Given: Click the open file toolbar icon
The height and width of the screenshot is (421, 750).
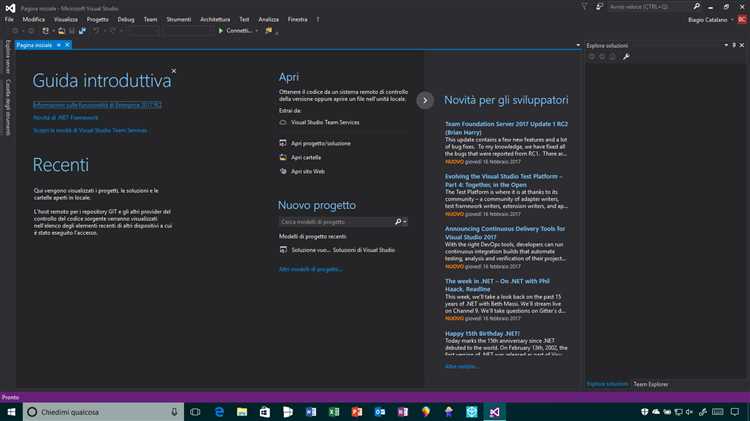Looking at the screenshot, I should [61, 31].
